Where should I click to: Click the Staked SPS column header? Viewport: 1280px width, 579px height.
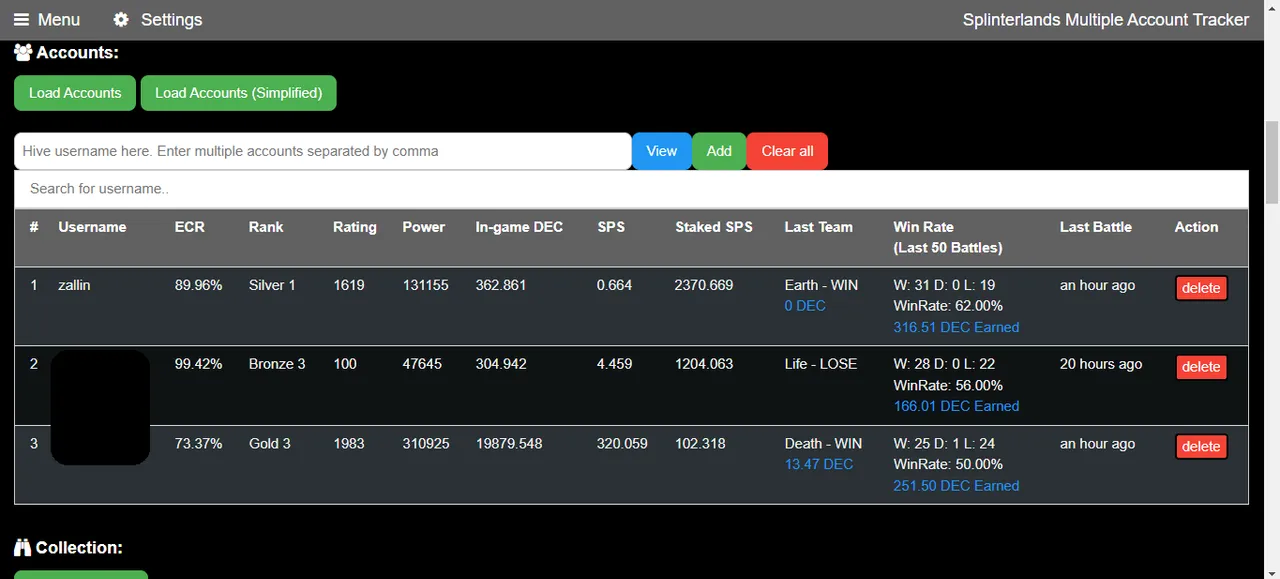[713, 227]
